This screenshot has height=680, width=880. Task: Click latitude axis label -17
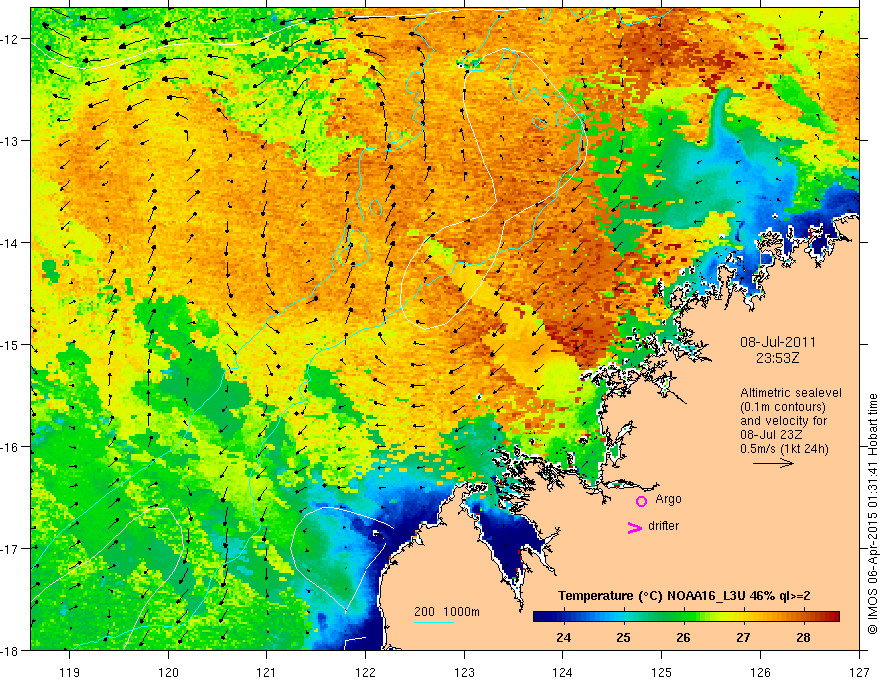[x=11, y=549]
